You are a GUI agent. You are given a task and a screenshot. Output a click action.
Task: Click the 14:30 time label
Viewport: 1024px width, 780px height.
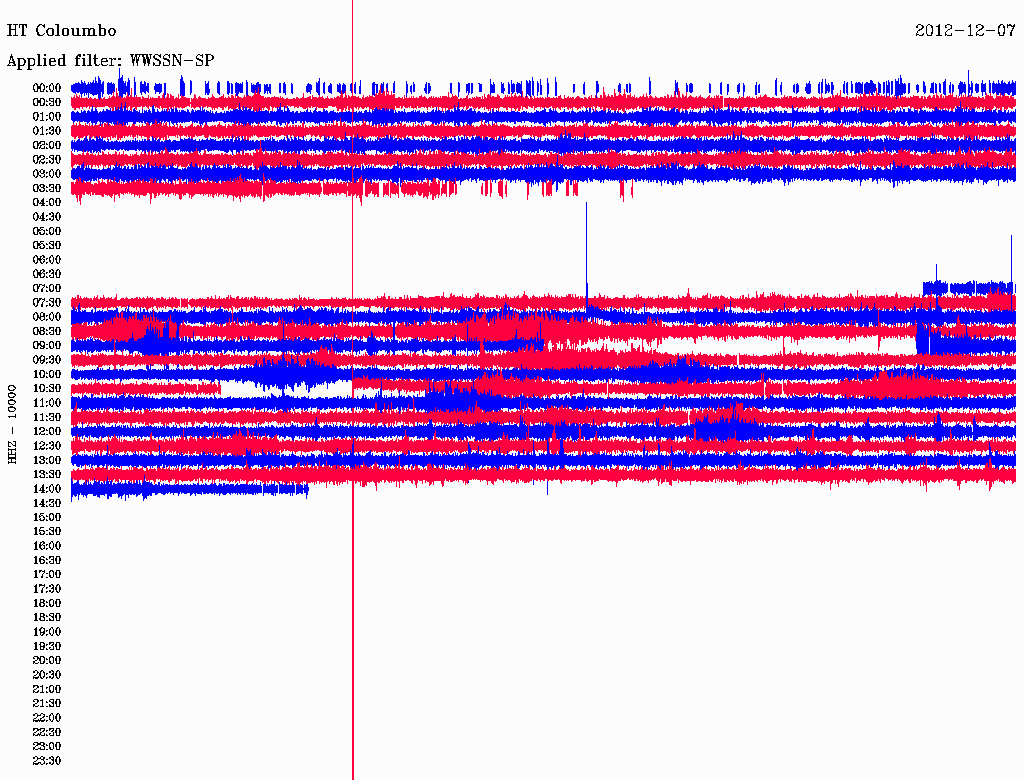(47, 503)
